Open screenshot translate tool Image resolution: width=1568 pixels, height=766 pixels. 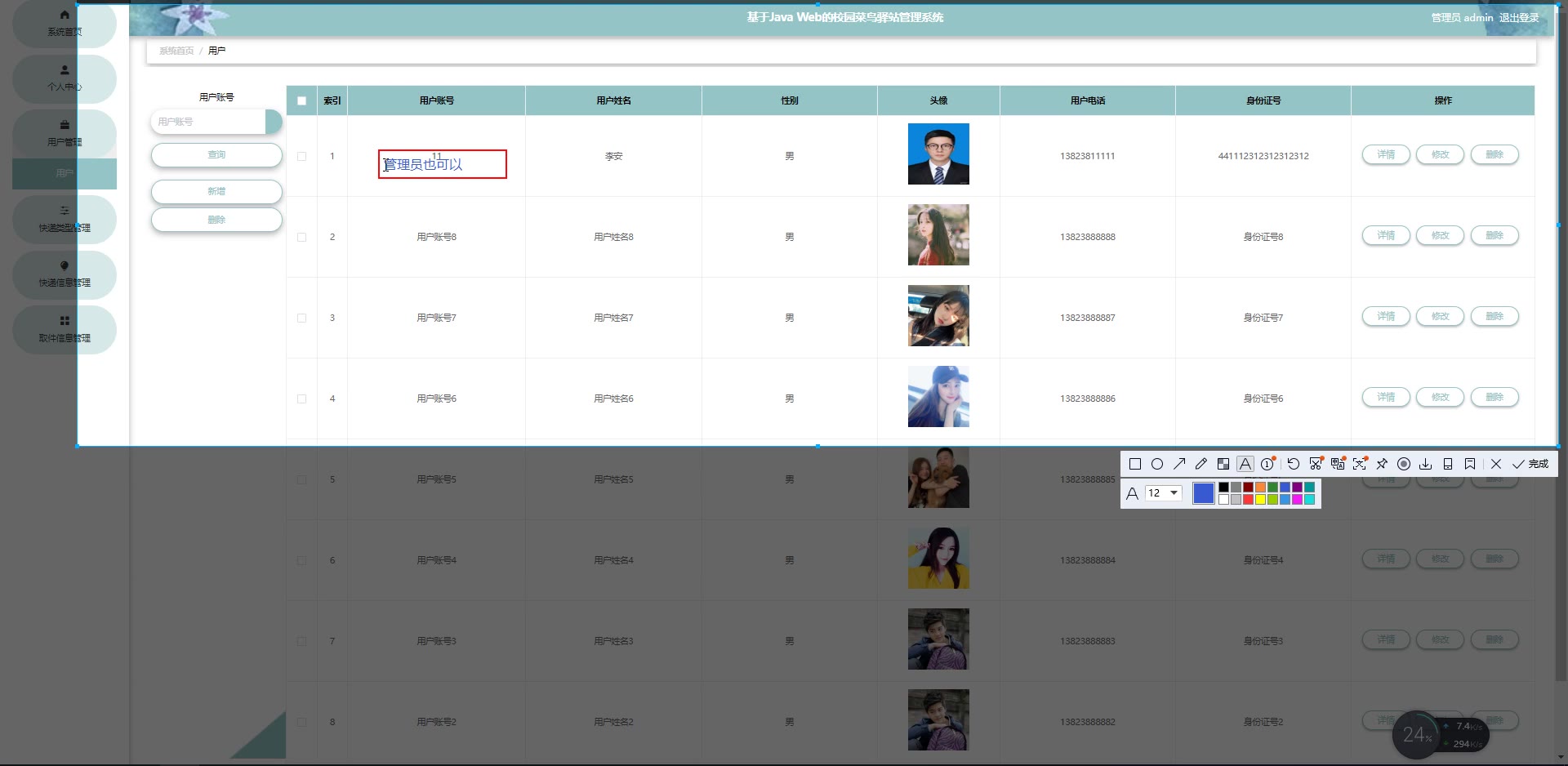1338,464
